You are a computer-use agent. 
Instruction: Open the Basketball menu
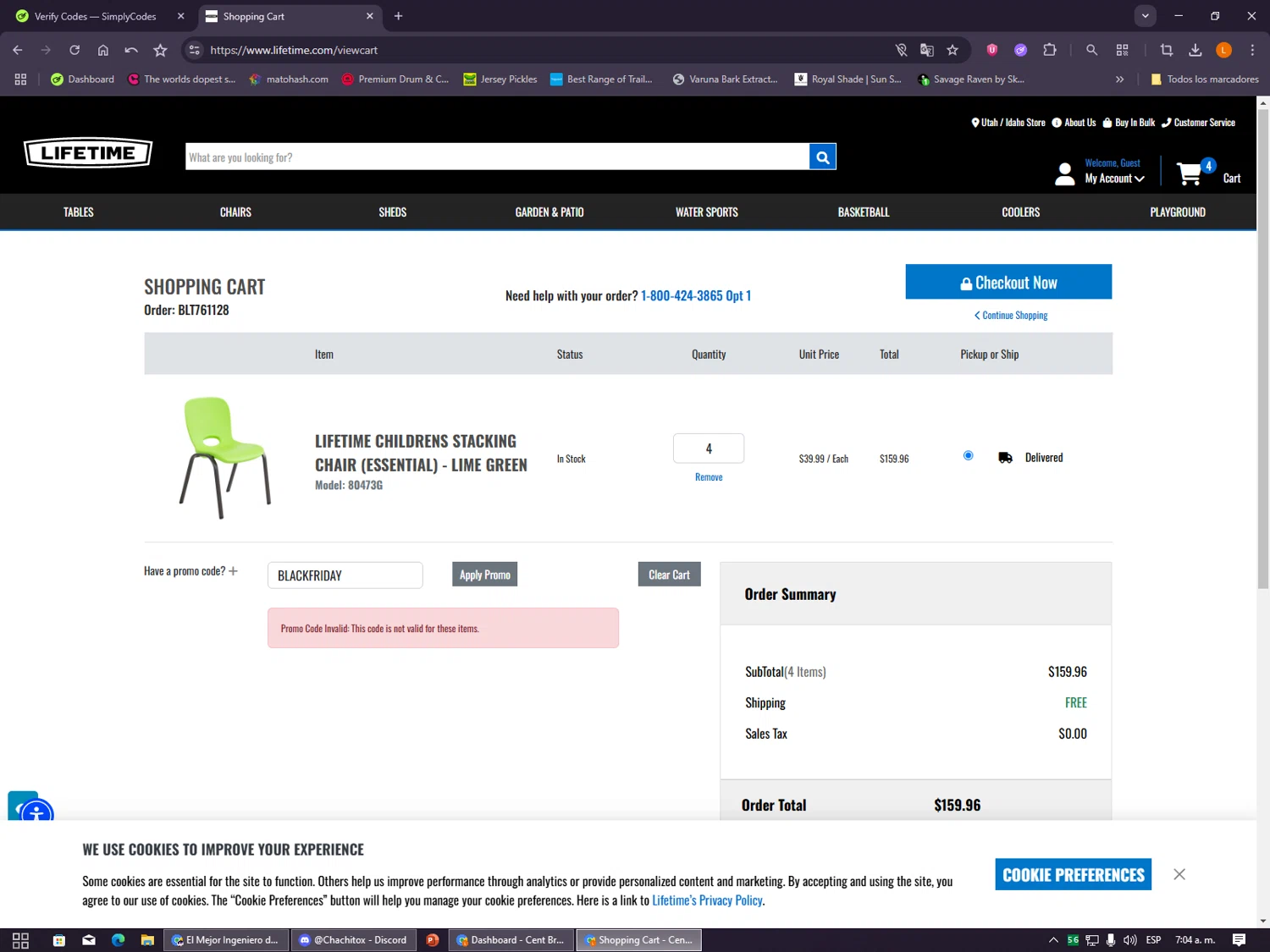[x=864, y=212]
